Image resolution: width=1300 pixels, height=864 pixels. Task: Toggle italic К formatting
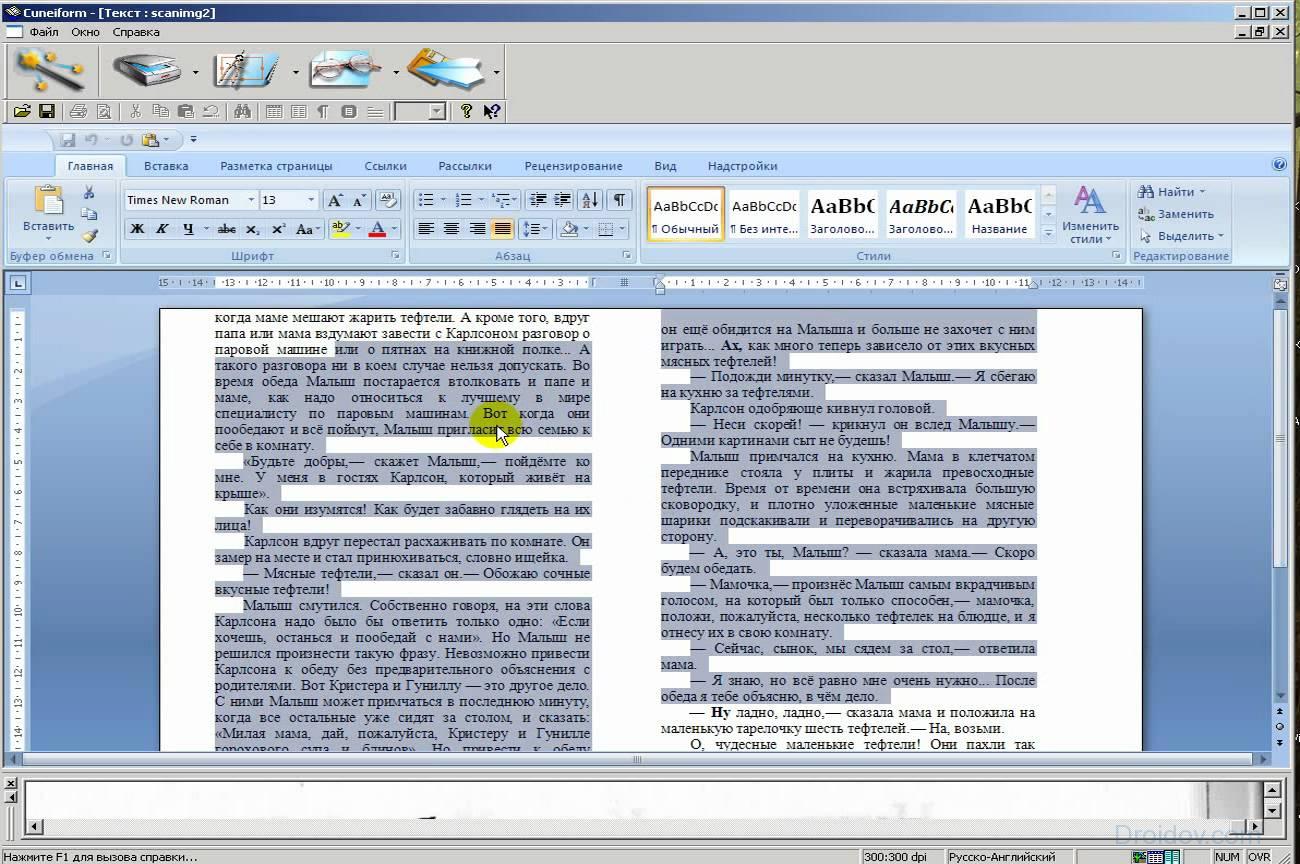coord(162,229)
